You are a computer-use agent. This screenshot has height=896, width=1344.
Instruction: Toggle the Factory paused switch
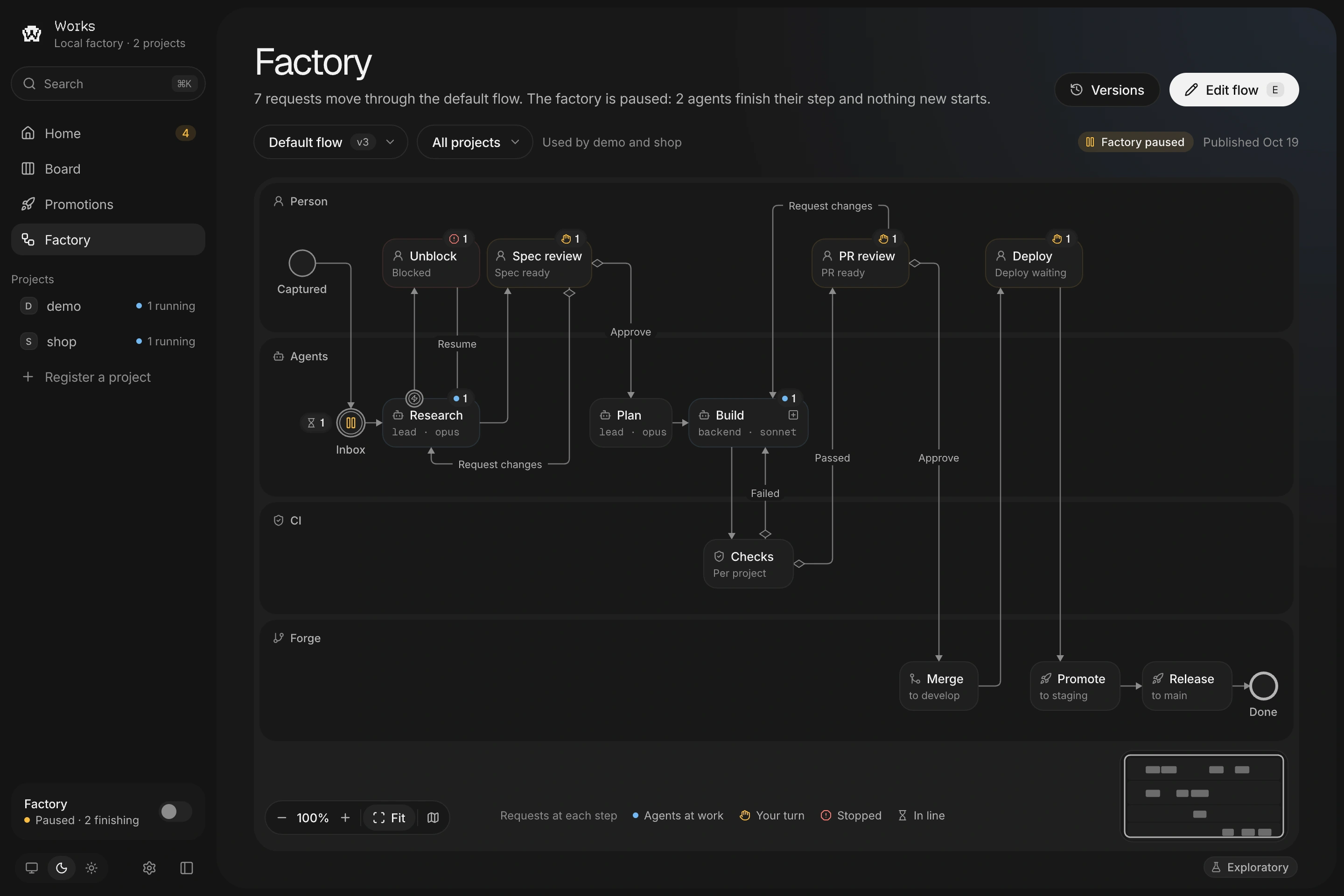[x=175, y=812]
